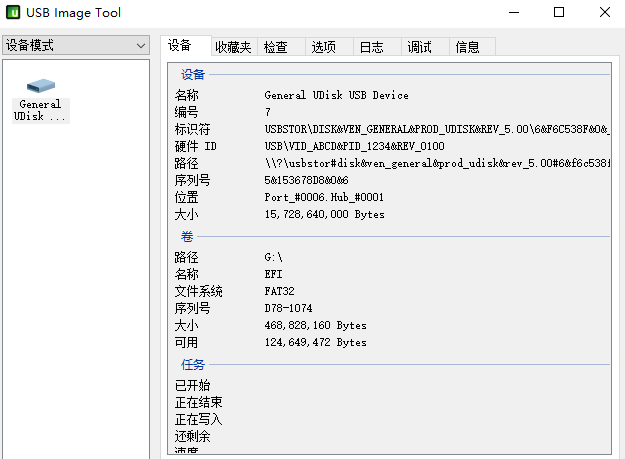Viewport: 625px width, 459px height.
Task: Switch to the 设备 tab
Action: click(x=180, y=46)
